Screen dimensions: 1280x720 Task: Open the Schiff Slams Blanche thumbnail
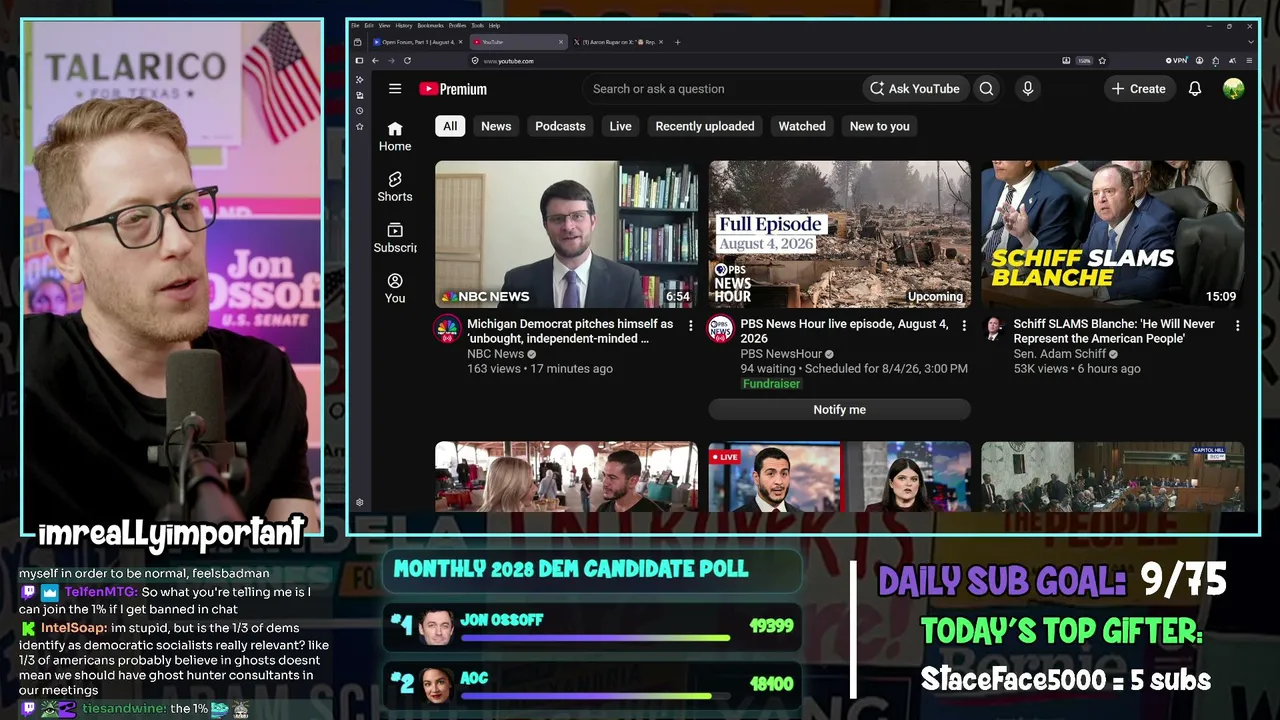(1113, 234)
